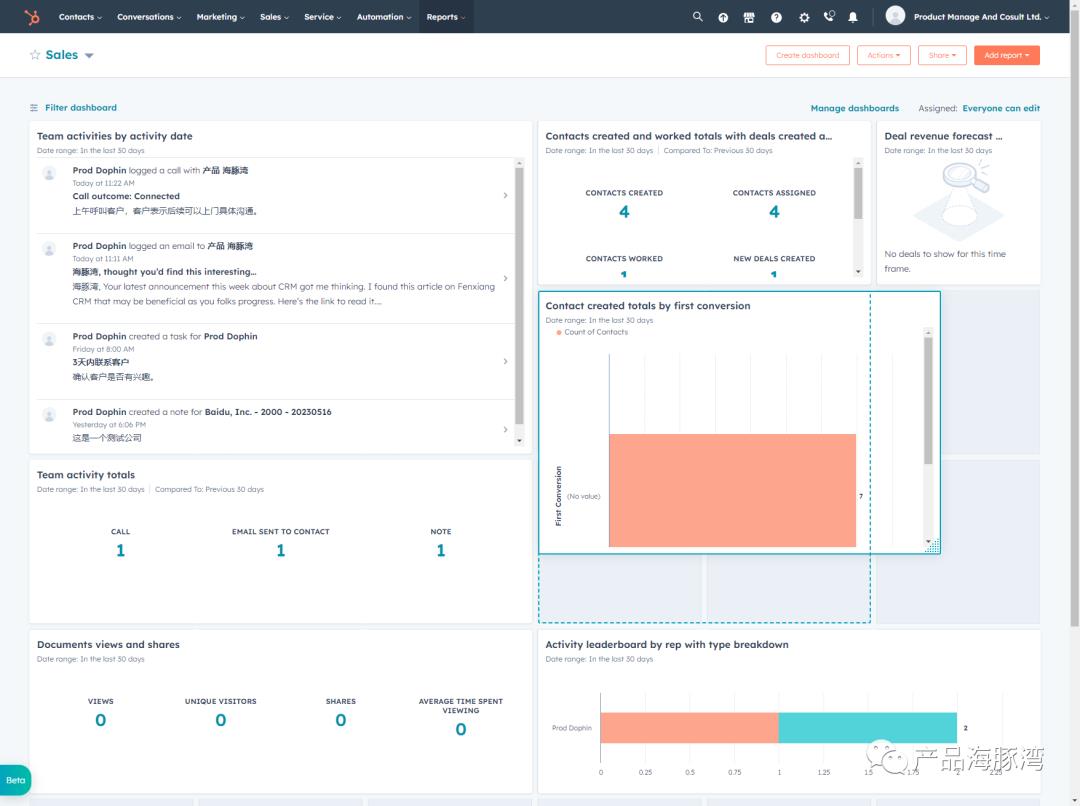Click 'Activity leaderboard by rep with type breakdown' title
Viewport: 1080px width, 806px height.
(667, 645)
